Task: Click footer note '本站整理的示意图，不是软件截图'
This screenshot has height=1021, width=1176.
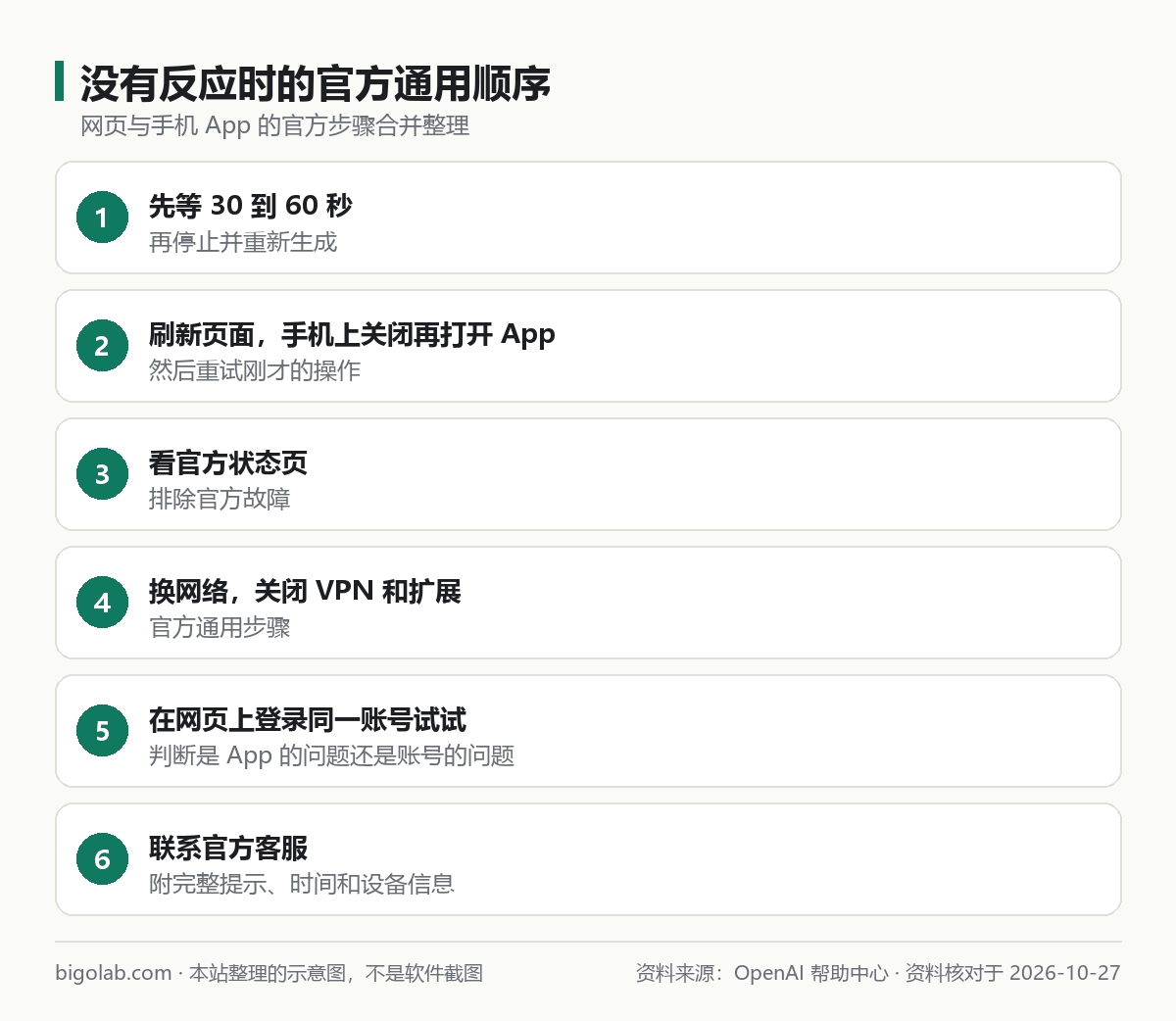Action: (x=336, y=973)
